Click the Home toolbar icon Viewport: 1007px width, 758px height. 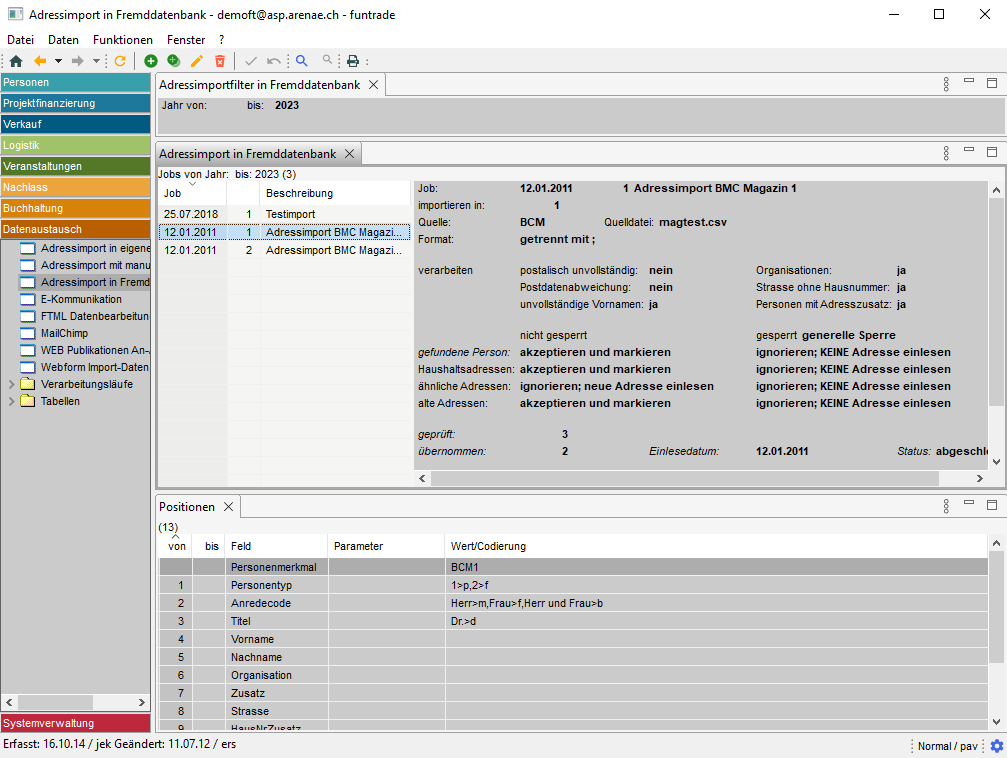coord(16,61)
